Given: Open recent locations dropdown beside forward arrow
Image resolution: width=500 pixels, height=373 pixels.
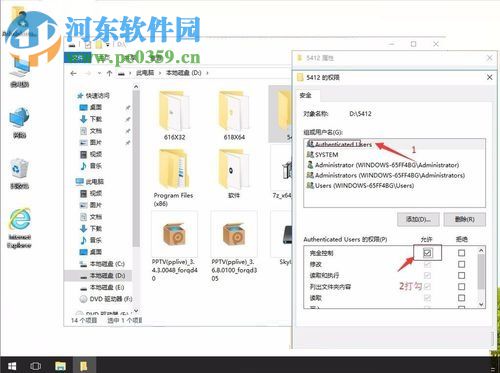Looking at the screenshot, I should pos(99,73).
